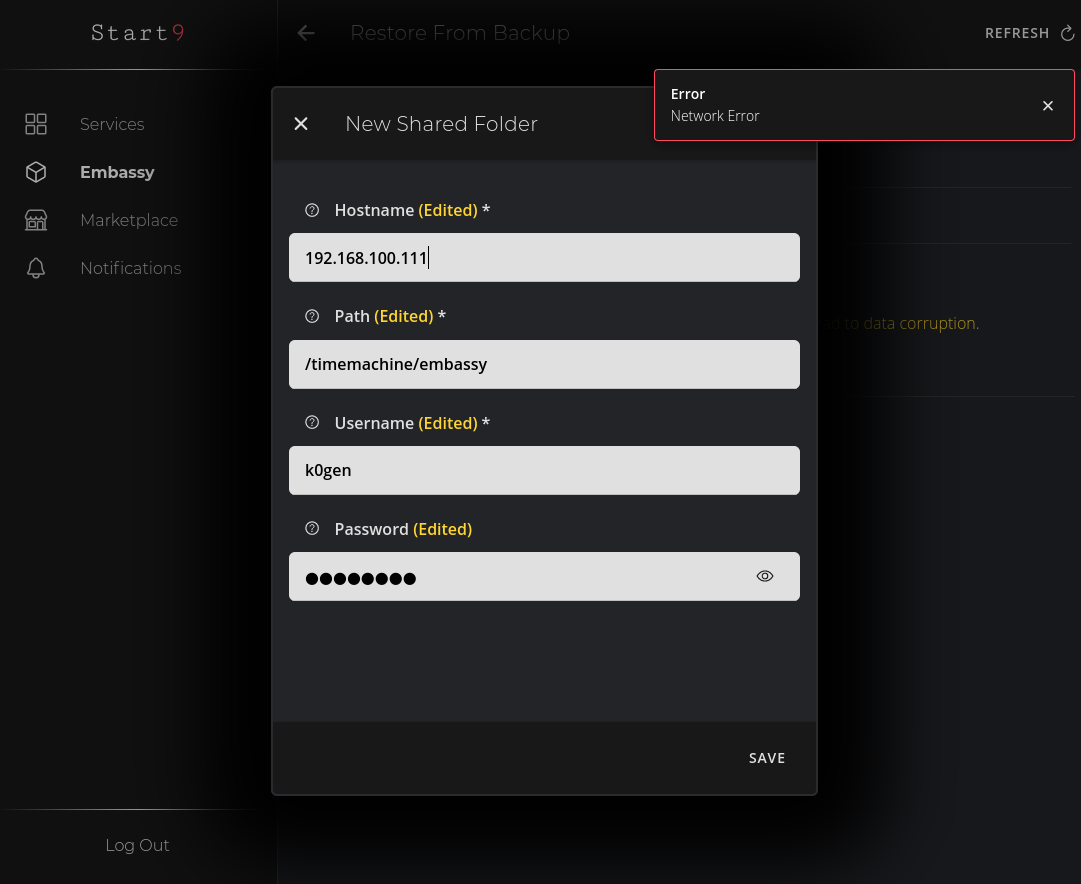Click the Start9 logo
This screenshot has height=884, width=1081.
(137, 33)
